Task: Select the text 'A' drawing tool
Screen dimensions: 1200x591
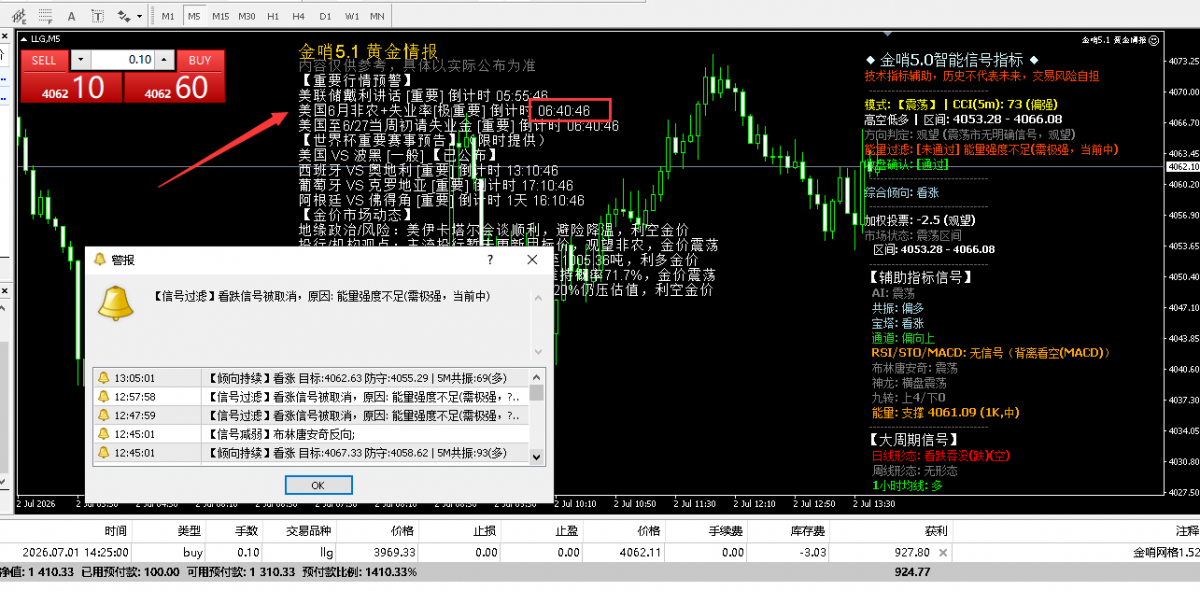Action: (x=71, y=16)
